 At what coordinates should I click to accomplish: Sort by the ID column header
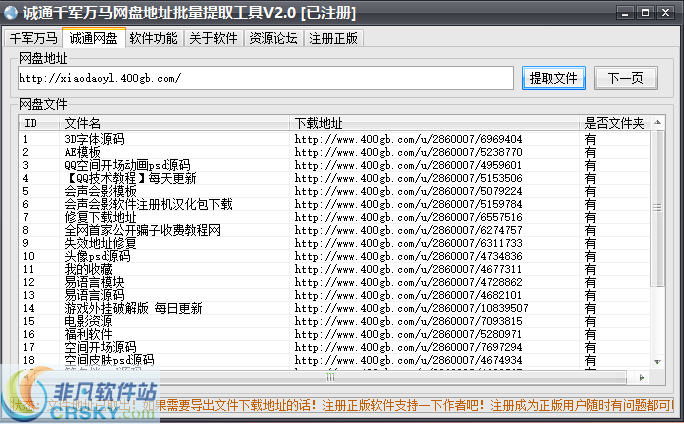(x=39, y=123)
